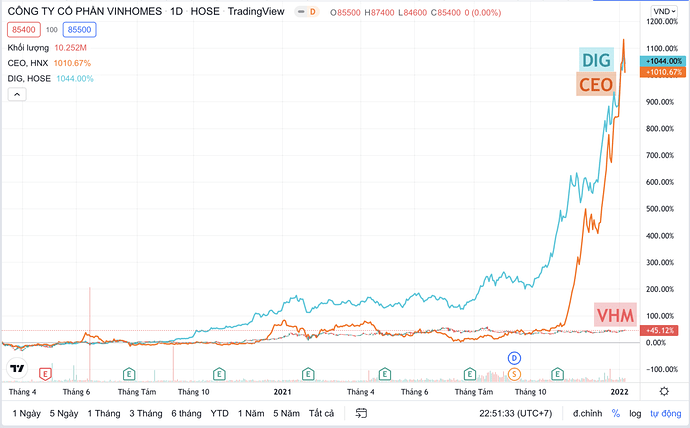690x428 pixels.
Task: Open the go-to-date calendar icon
Action: [361, 413]
